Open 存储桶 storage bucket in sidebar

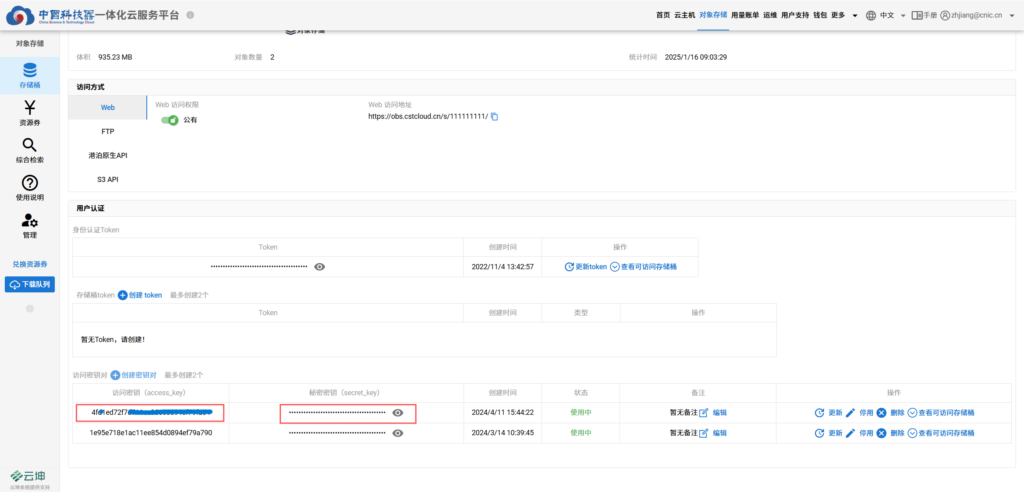pos(29,76)
